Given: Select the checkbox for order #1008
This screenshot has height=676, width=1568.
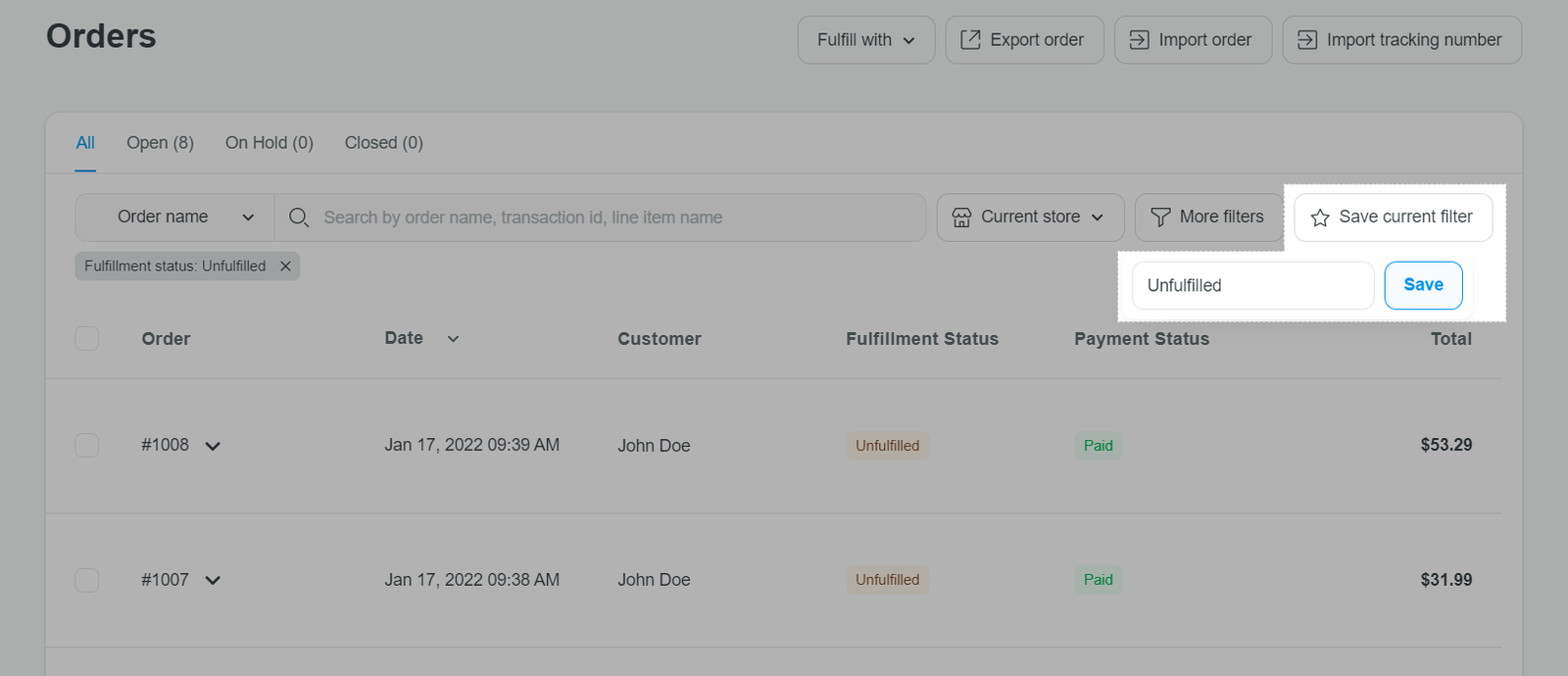Looking at the screenshot, I should (x=87, y=445).
